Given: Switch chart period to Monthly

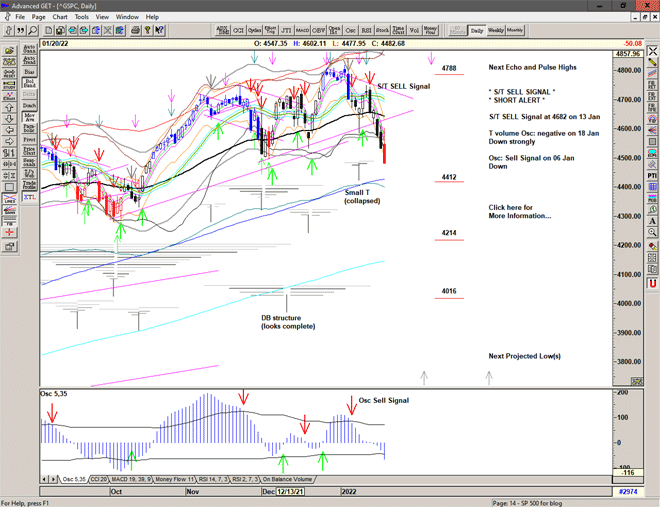Looking at the screenshot, I should [x=515, y=30].
